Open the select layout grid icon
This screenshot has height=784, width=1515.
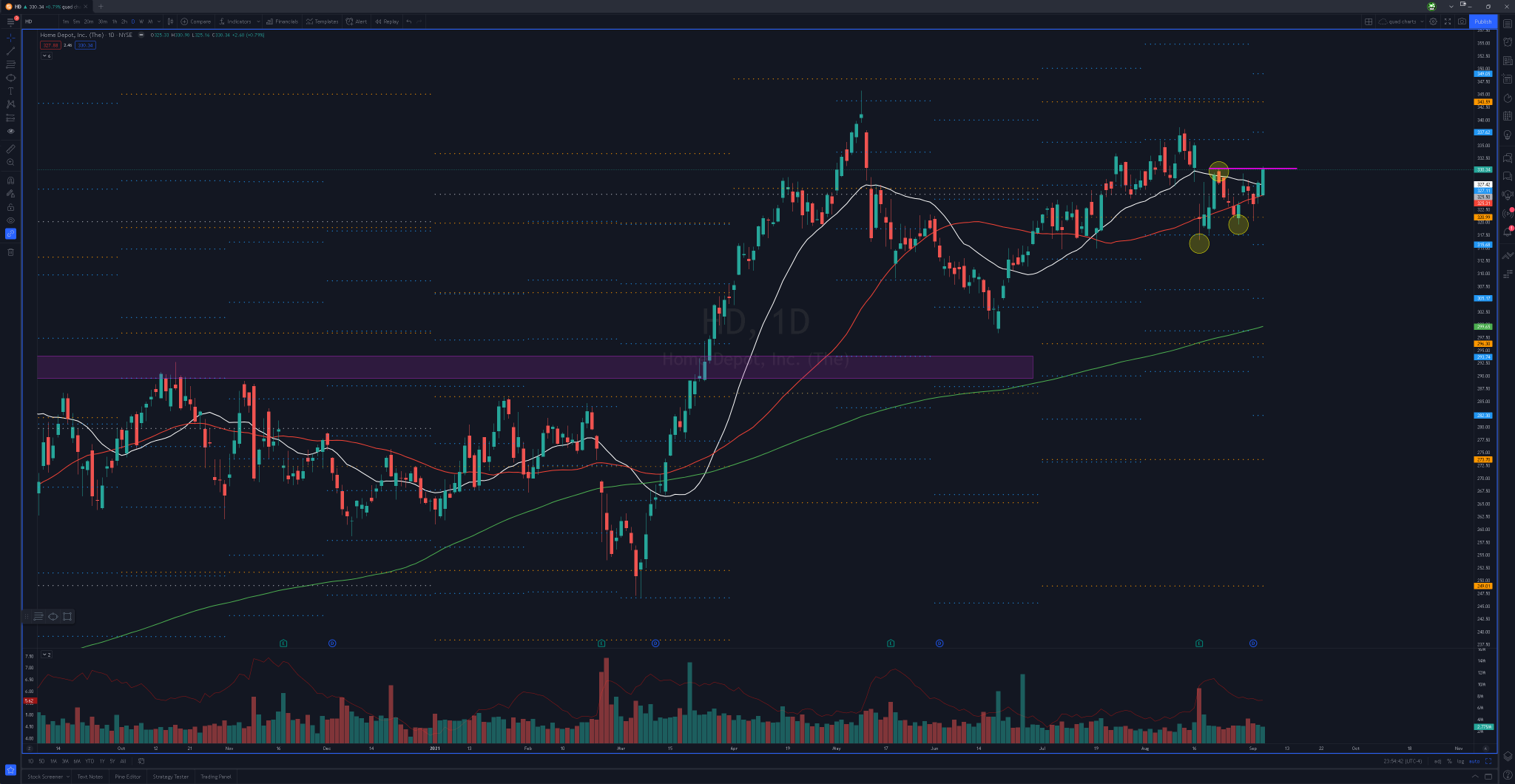point(1369,21)
